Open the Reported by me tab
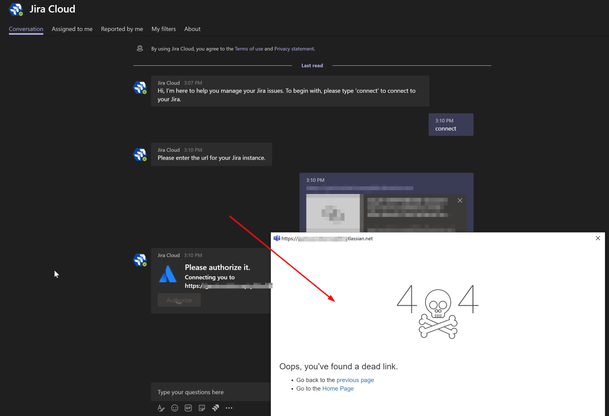 pos(122,29)
